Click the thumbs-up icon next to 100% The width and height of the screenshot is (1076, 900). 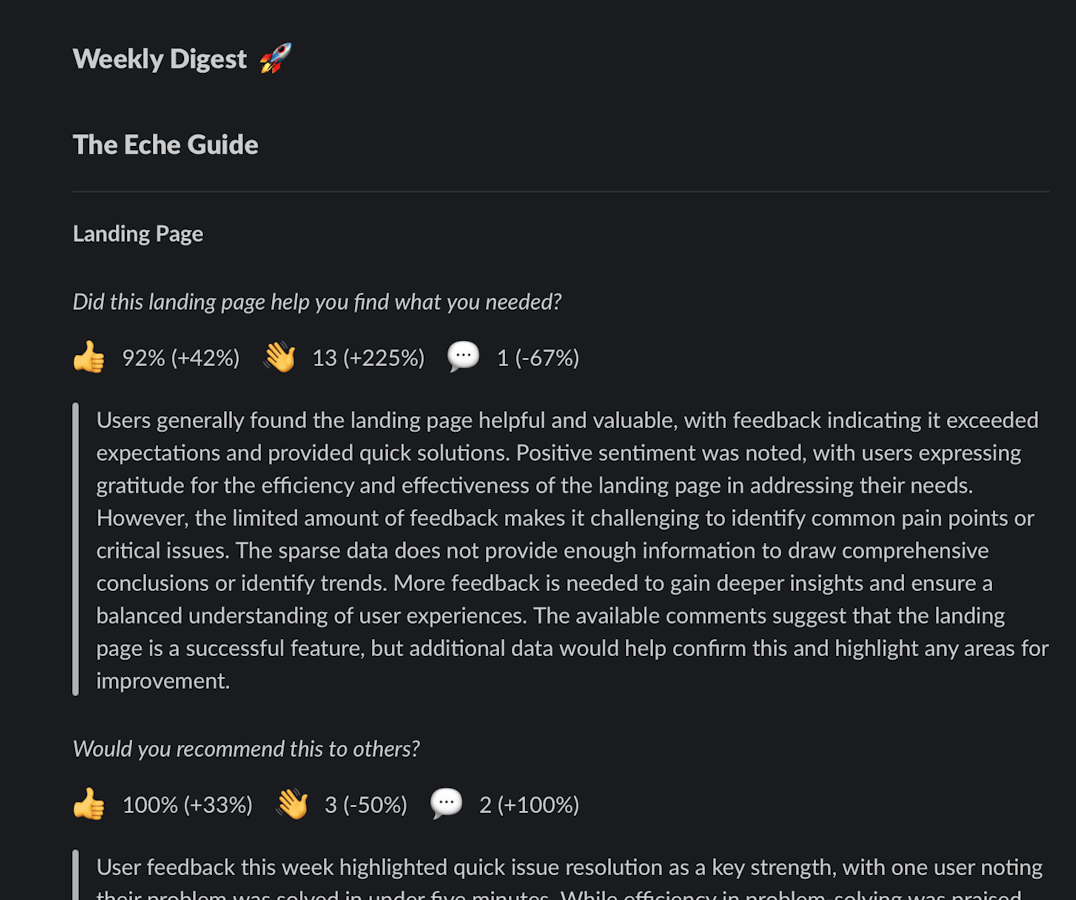click(x=89, y=804)
